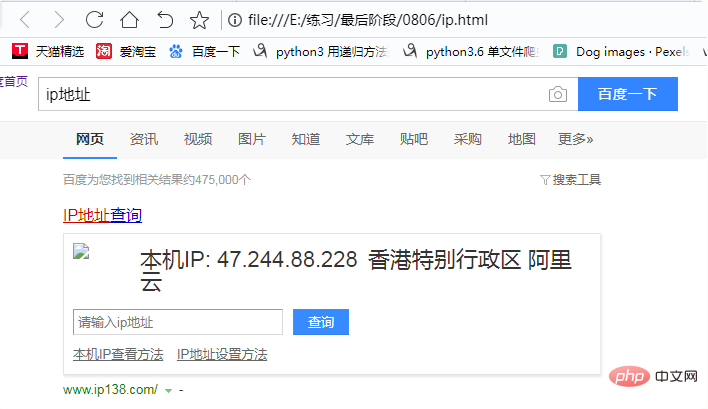Click the 百度为您找到相关结果约475,000个 text
Image resolution: width=708 pixels, height=409 pixels.
click(157, 180)
